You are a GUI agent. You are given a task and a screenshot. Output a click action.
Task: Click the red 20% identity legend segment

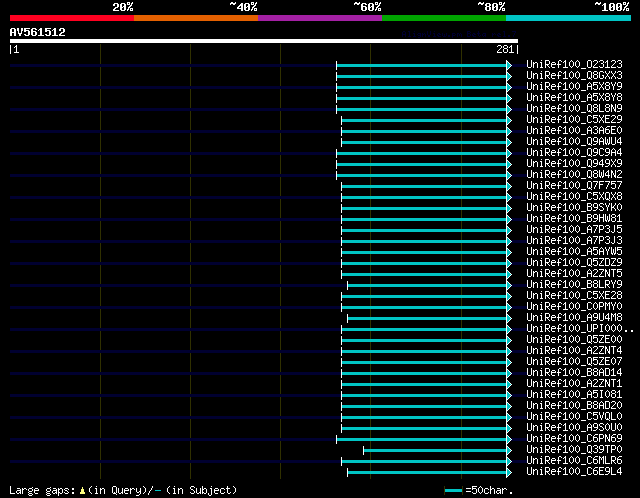click(72, 18)
